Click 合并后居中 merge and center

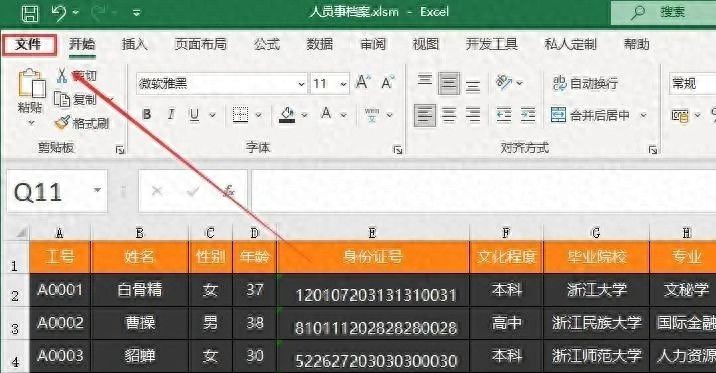click(x=591, y=115)
